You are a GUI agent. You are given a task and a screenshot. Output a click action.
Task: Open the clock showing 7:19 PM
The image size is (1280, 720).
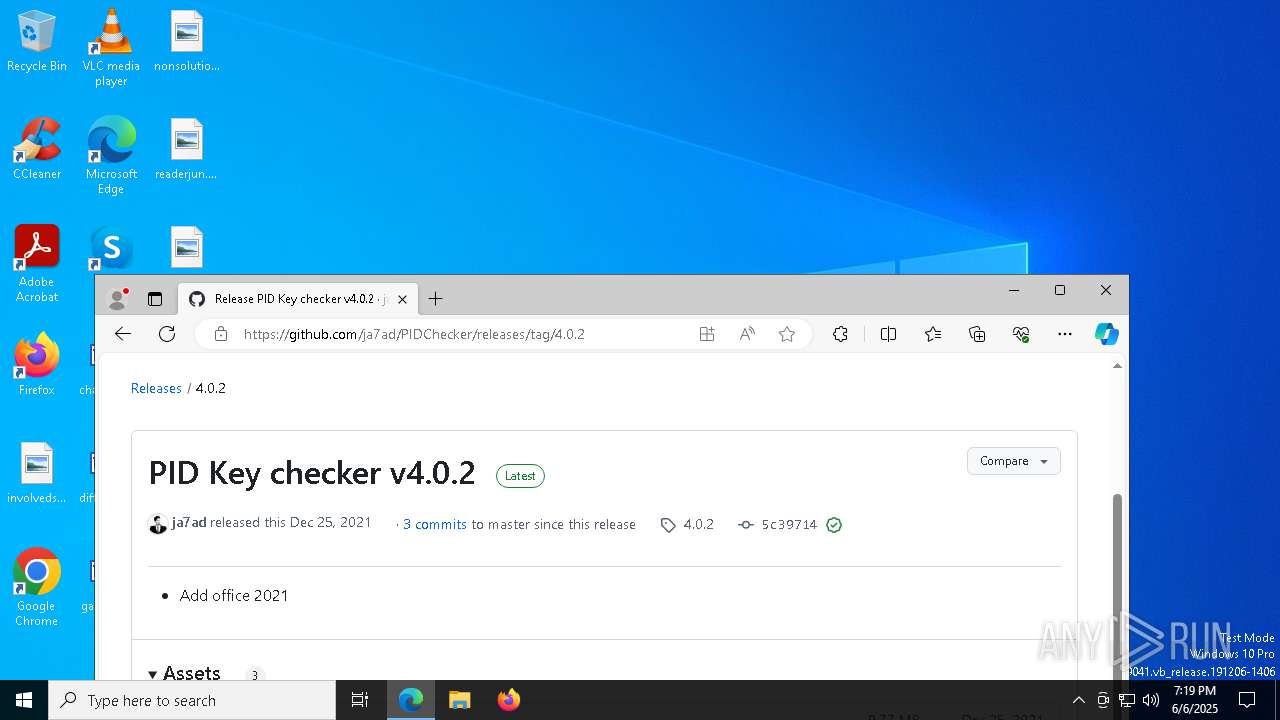(1195, 700)
